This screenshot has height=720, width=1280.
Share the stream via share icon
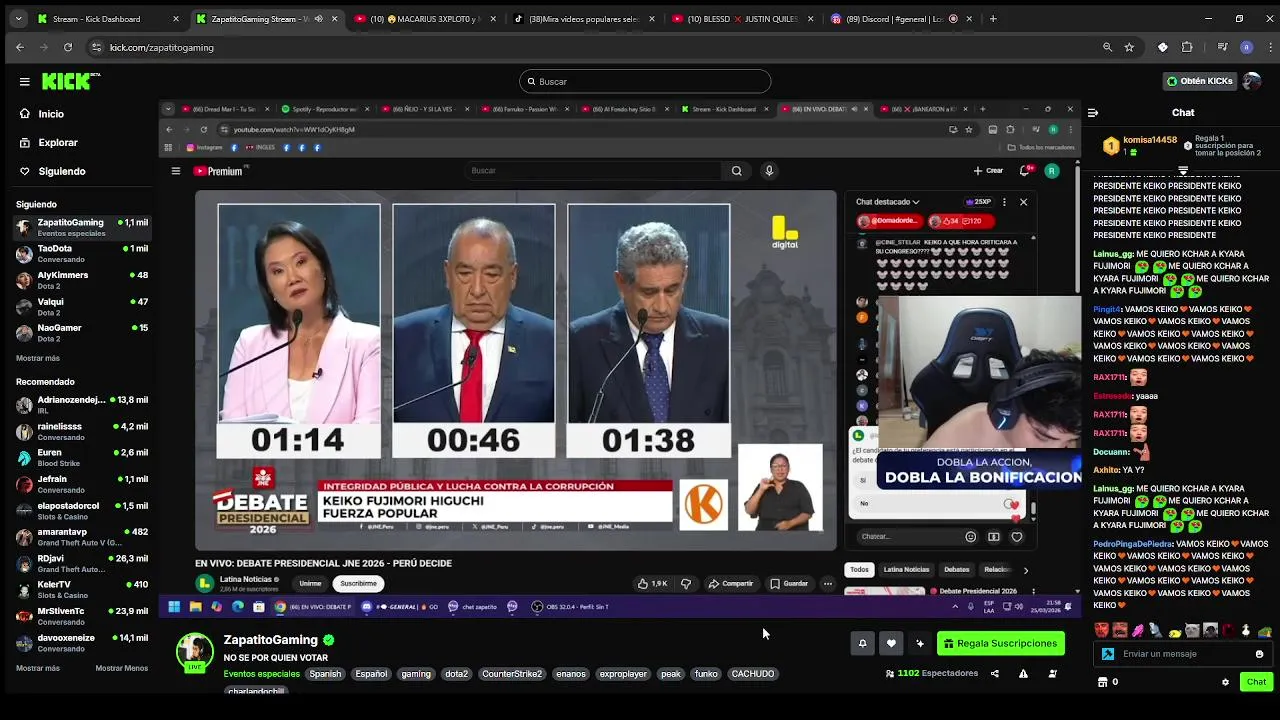tap(994, 674)
